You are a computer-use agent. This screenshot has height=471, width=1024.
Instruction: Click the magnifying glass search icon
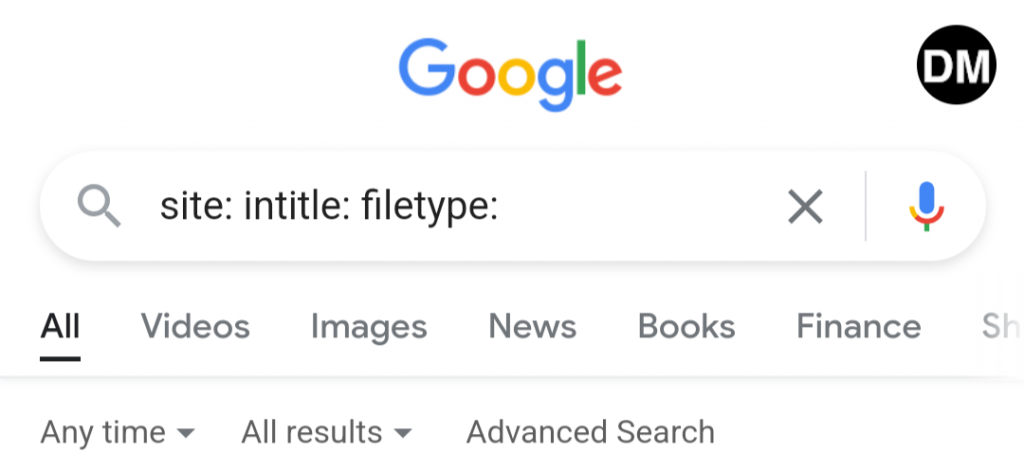pyautogui.click(x=100, y=207)
